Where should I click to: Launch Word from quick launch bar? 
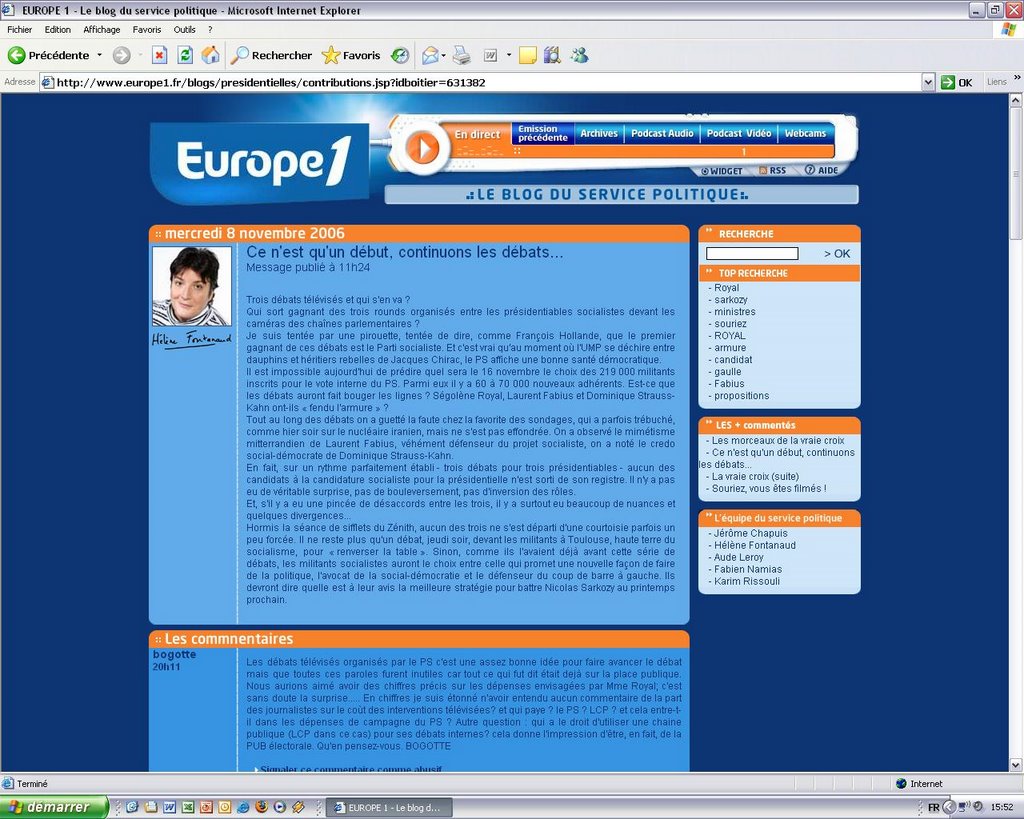click(169, 807)
